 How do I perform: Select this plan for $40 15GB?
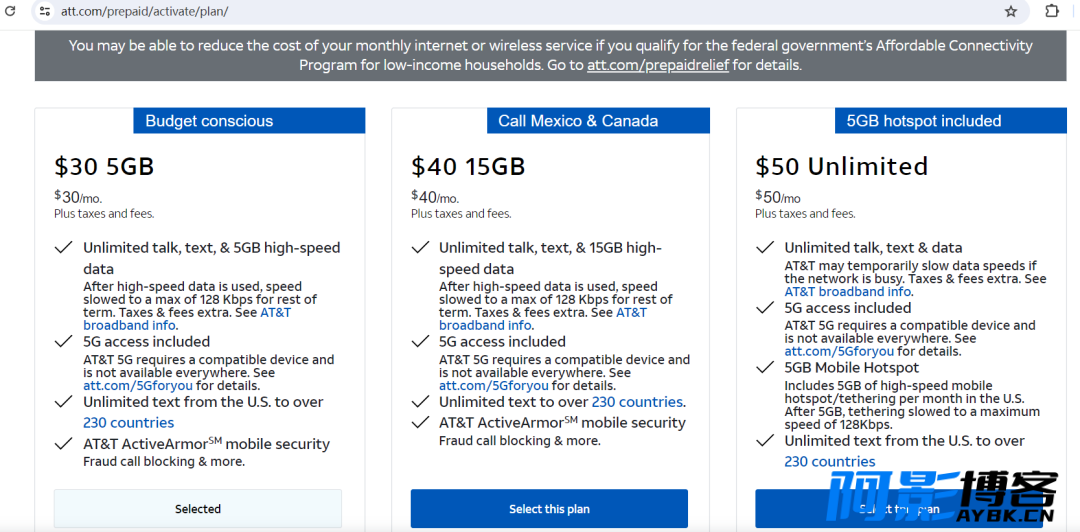coord(549,509)
